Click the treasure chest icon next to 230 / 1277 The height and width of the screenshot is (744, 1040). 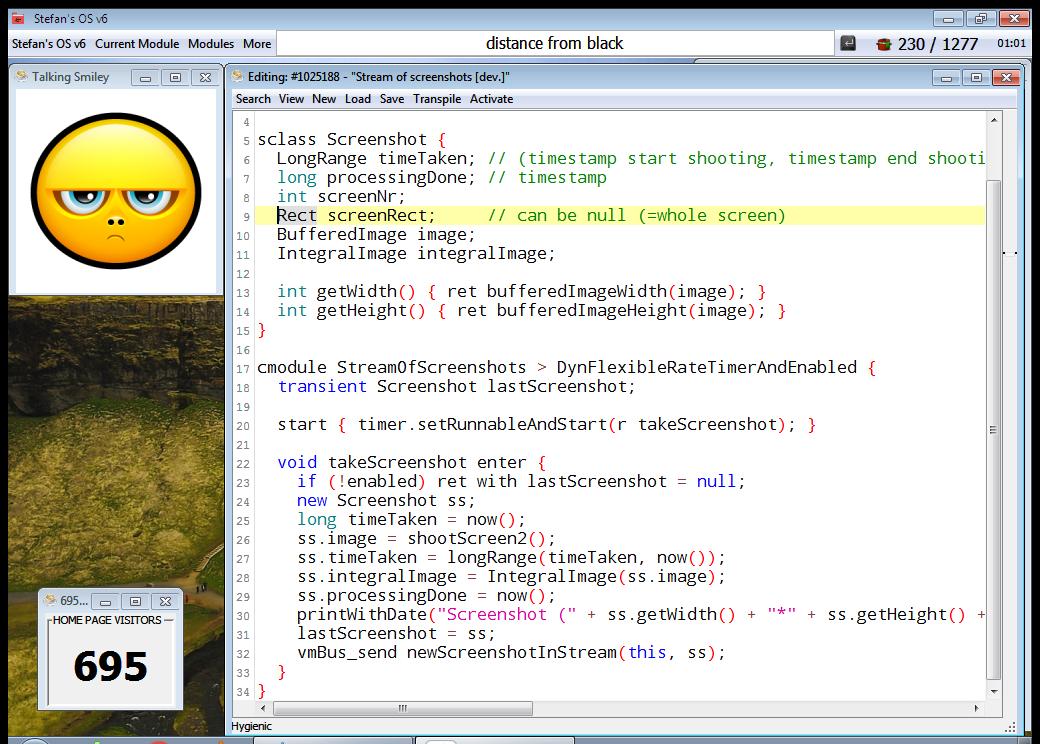[x=883, y=44]
